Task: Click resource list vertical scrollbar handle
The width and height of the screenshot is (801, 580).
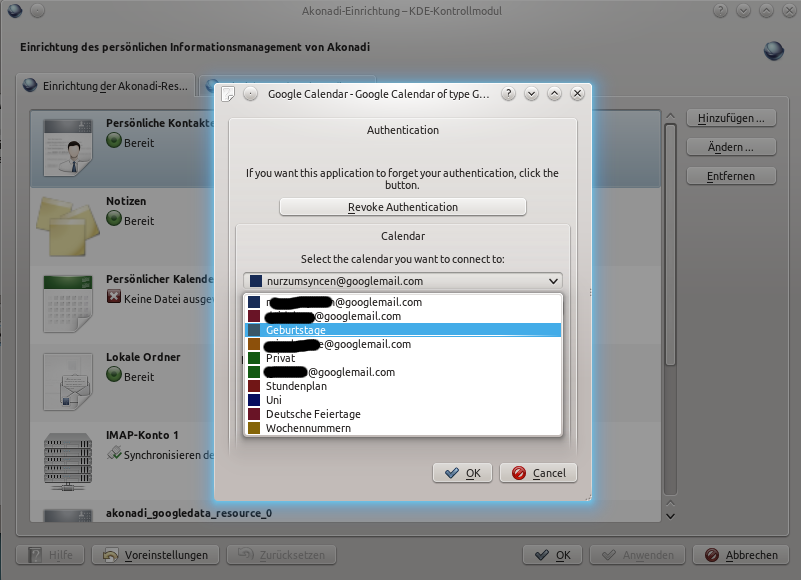Action: pyautogui.click(x=671, y=245)
